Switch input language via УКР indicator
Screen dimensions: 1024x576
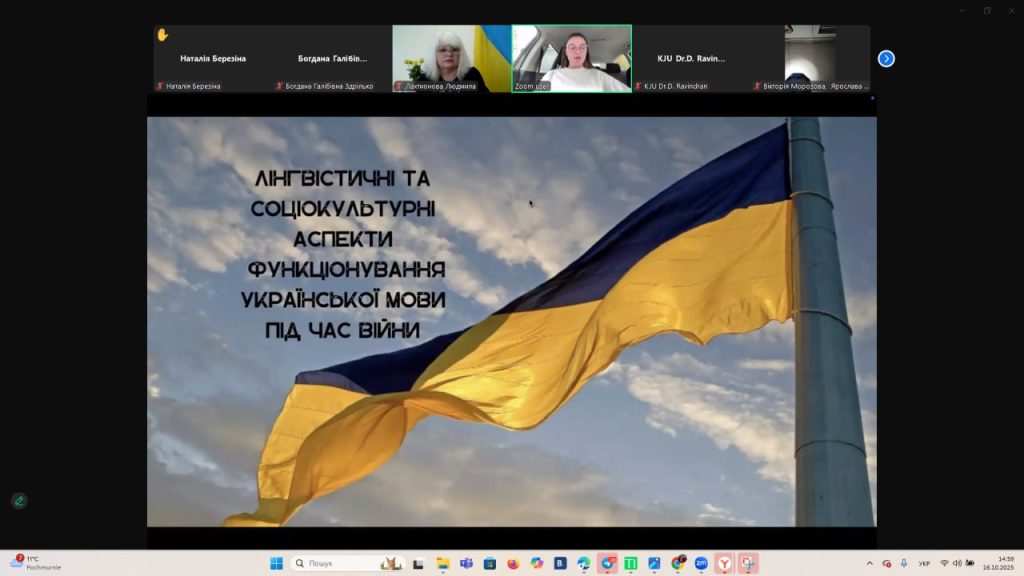click(x=924, y=563)
